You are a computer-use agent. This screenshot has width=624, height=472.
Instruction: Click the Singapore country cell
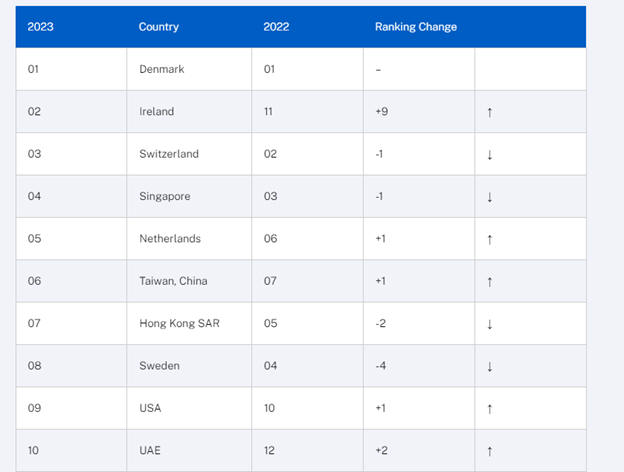(165, 197)
